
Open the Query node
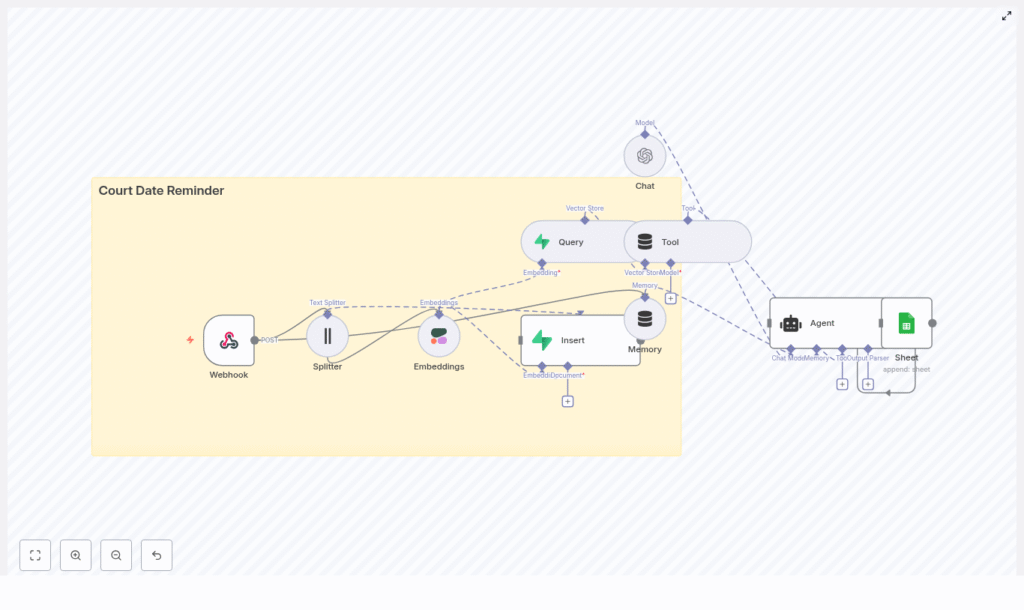[x=570, y=241]
